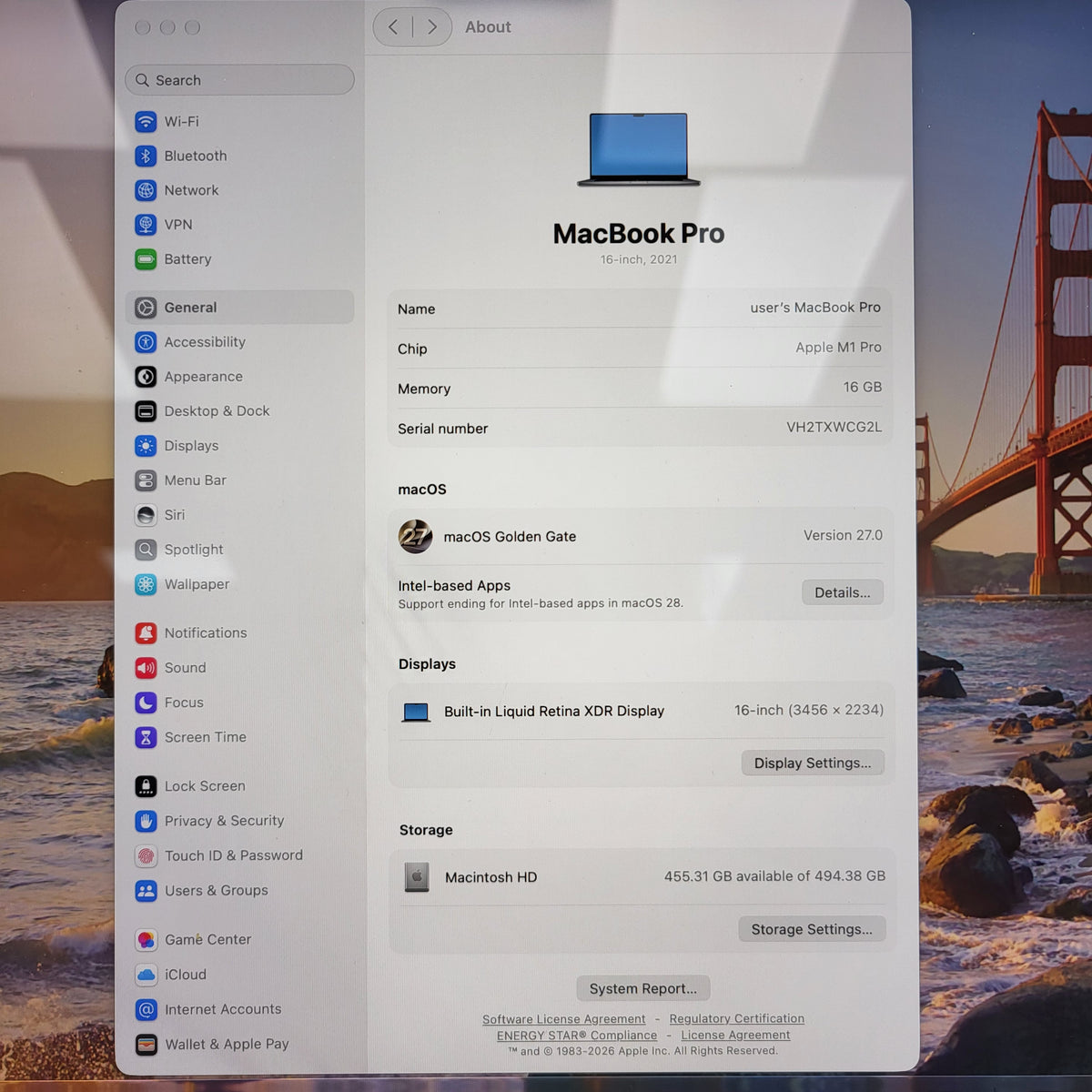1092x1092 pixels.
Task: Click the 16-inch (3456 × 2234) value
Action: point(809,710)
